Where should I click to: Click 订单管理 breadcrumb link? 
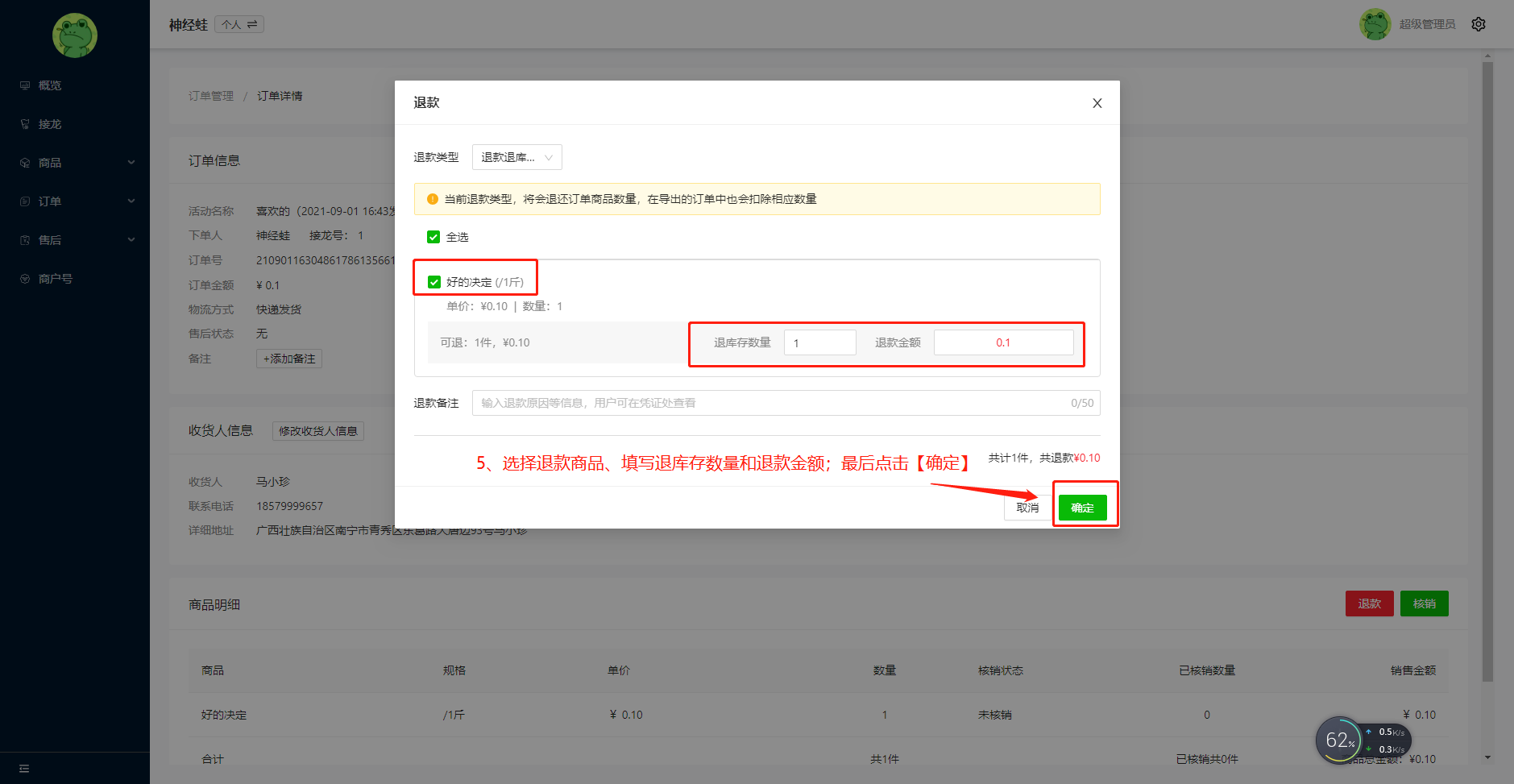tap(211, 96)
